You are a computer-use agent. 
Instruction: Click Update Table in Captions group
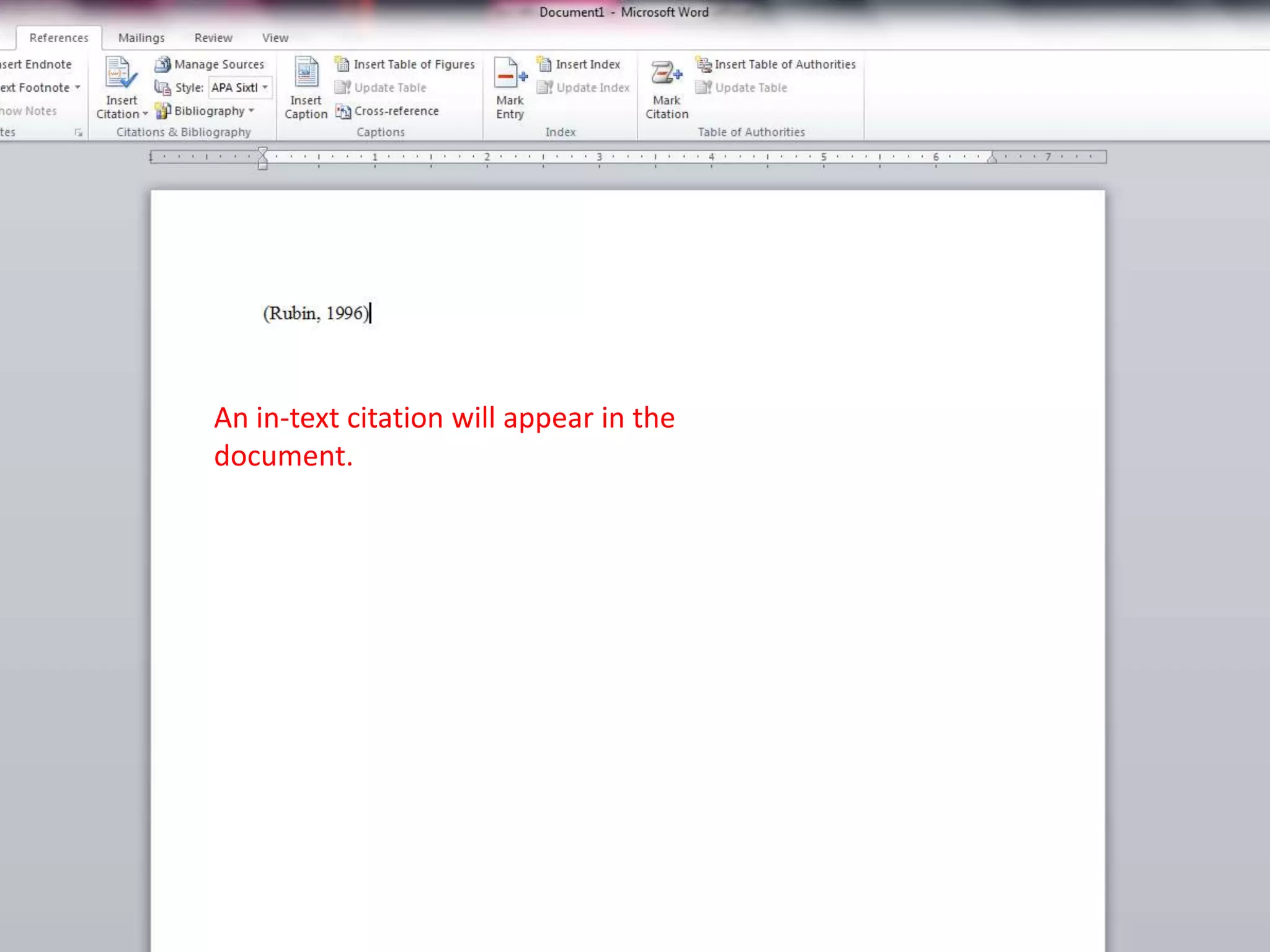(381, 87)
